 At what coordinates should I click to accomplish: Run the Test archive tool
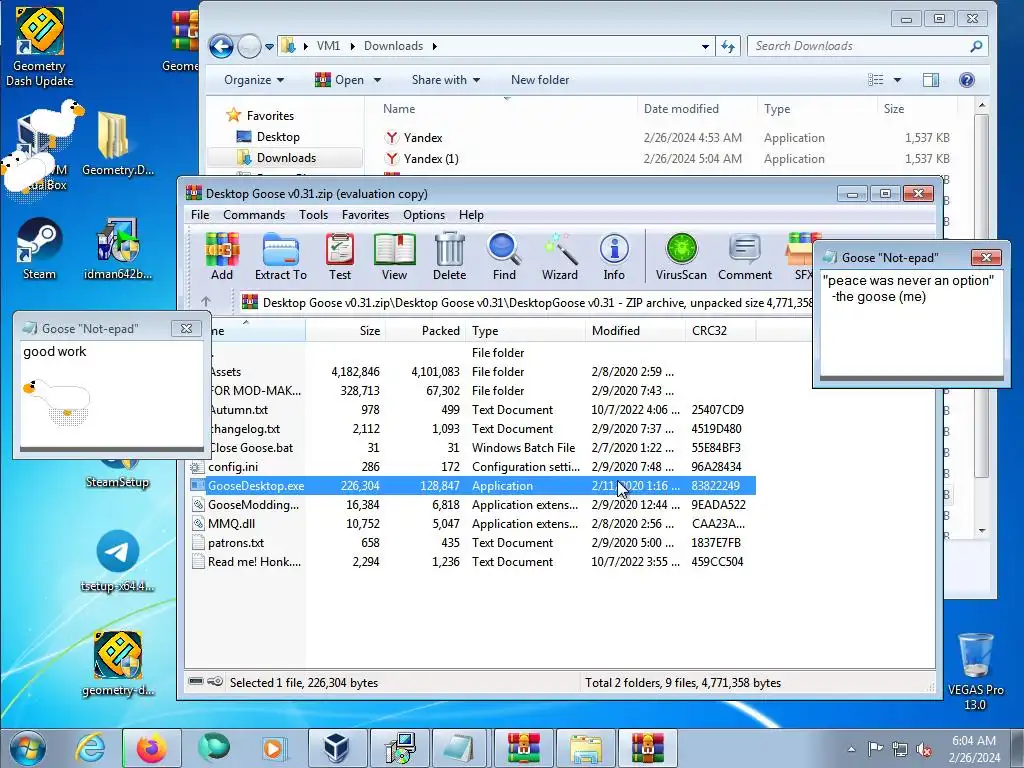[340, 257]
